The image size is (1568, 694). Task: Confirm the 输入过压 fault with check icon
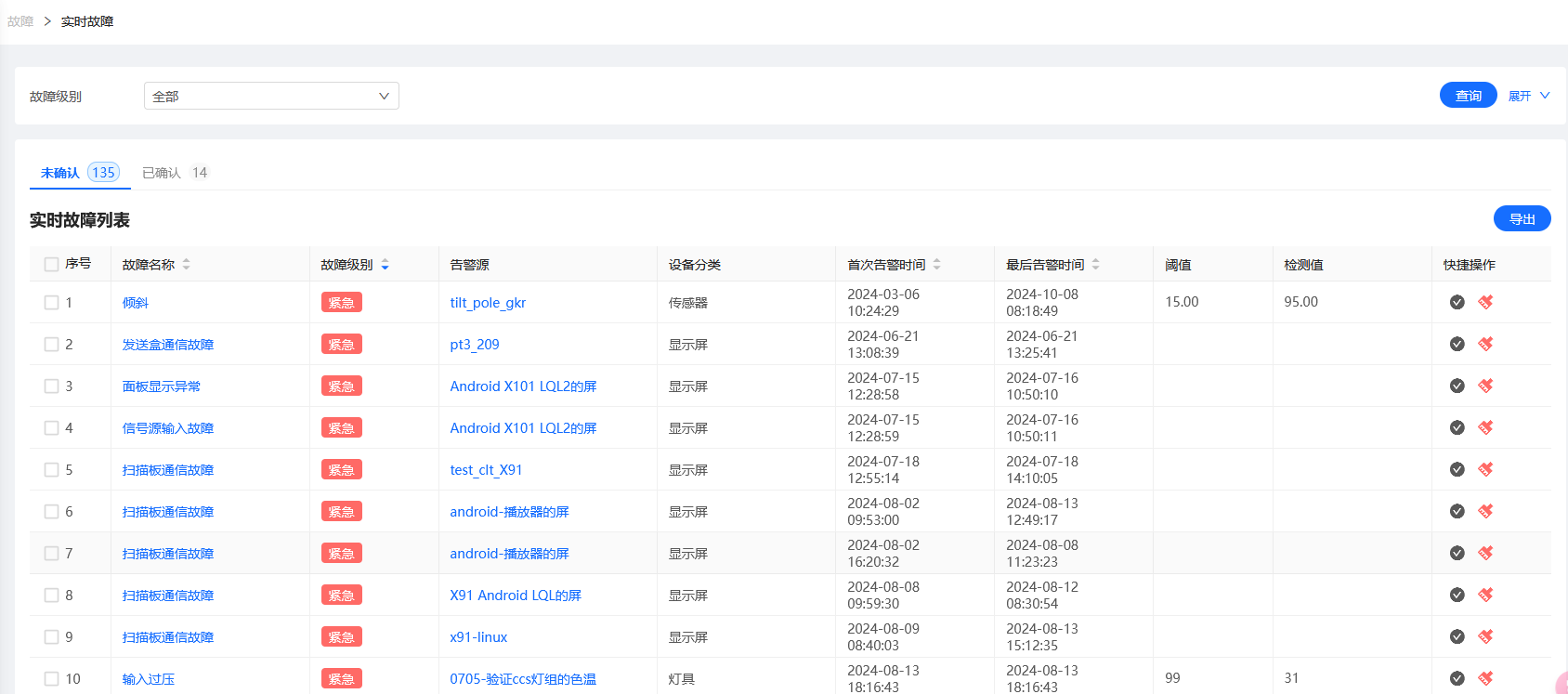(x=1457, y=678)
